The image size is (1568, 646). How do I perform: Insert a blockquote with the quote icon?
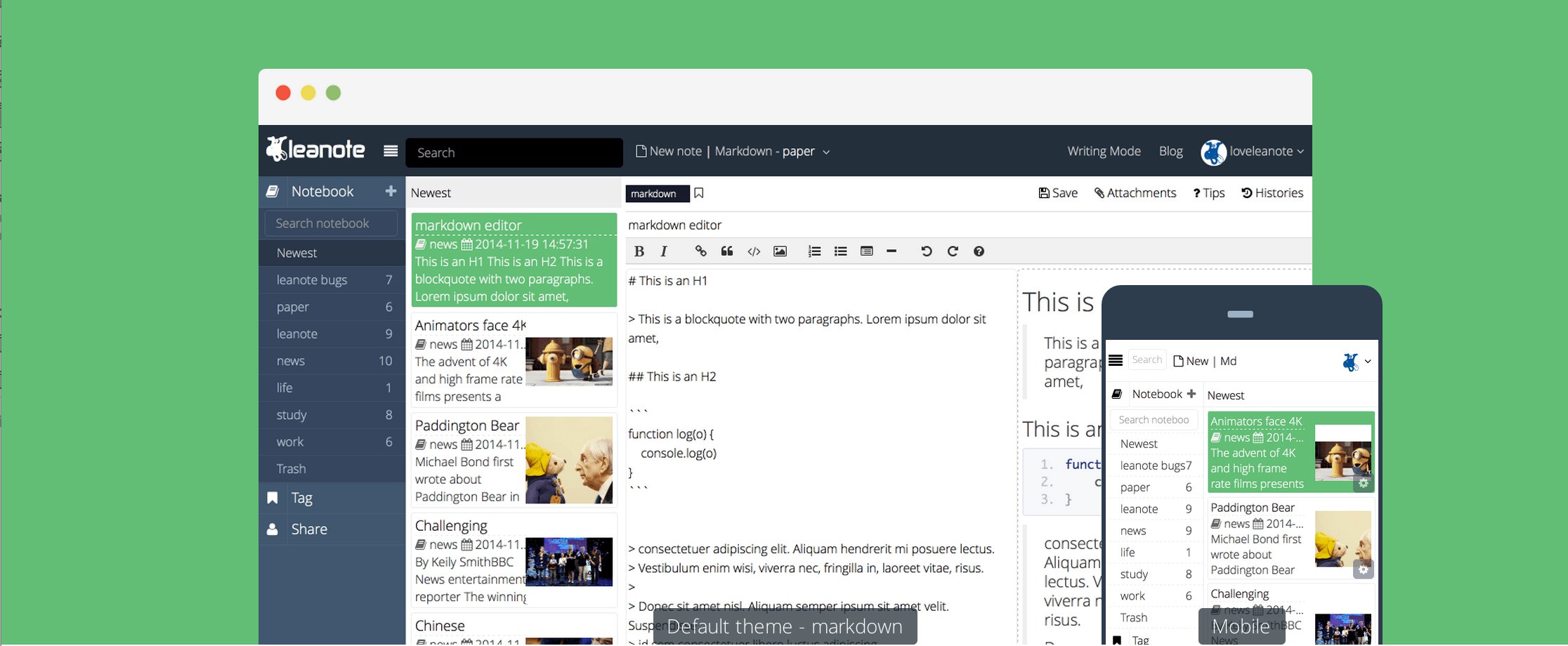click(727, 251)
